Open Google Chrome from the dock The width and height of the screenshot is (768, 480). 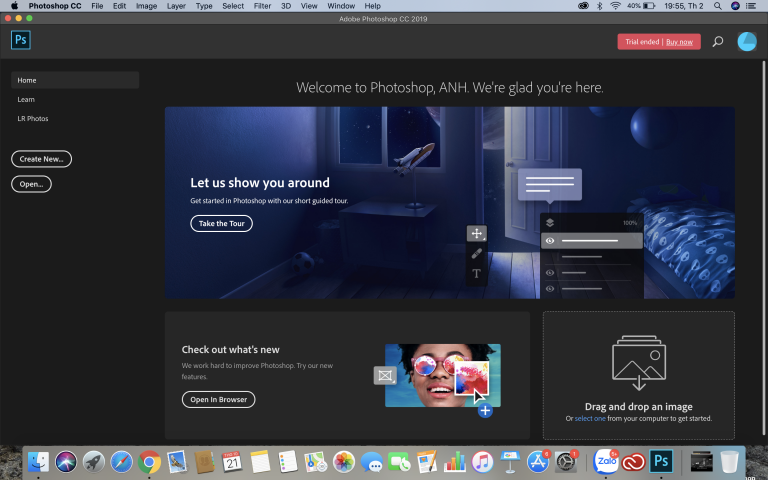149,462
